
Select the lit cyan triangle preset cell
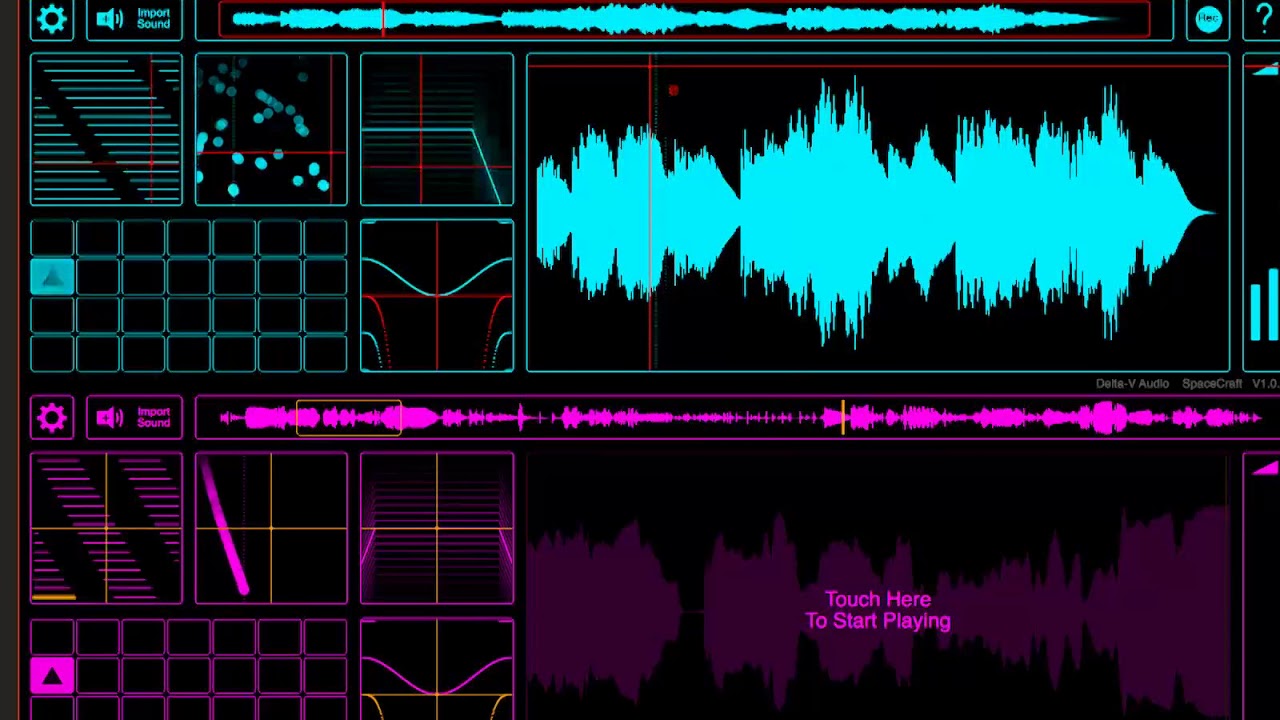[52, 277]
